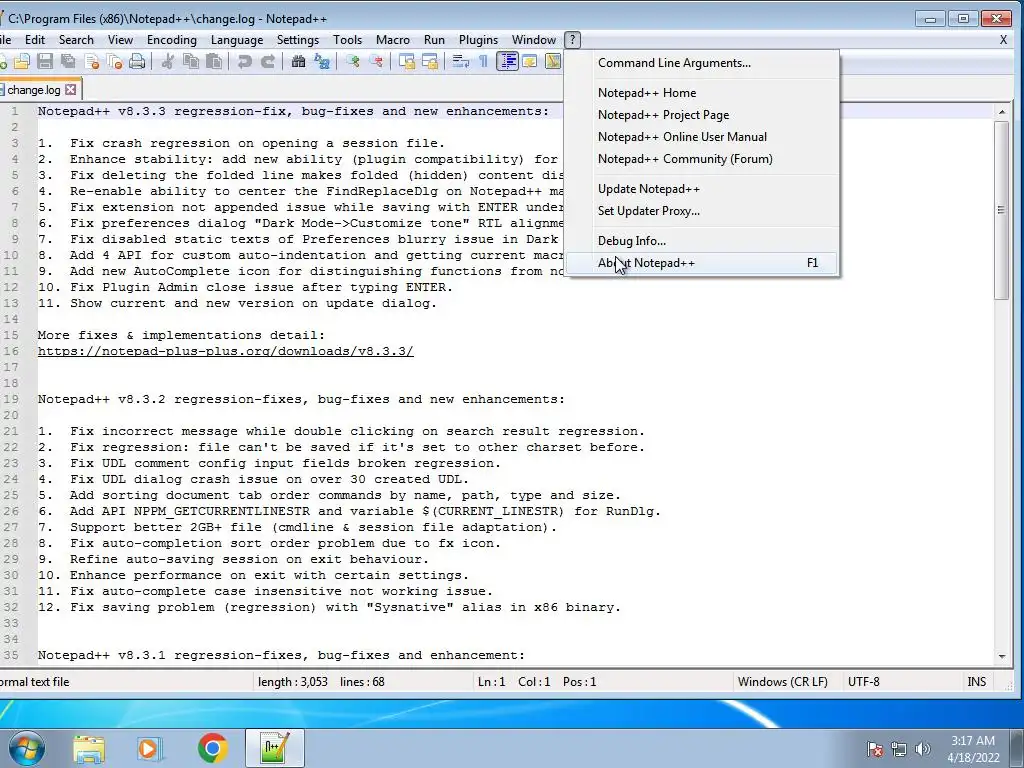Launch Google Chrome from the taskbar
This screenshot has width=1024, height=768.
(212, 748)
